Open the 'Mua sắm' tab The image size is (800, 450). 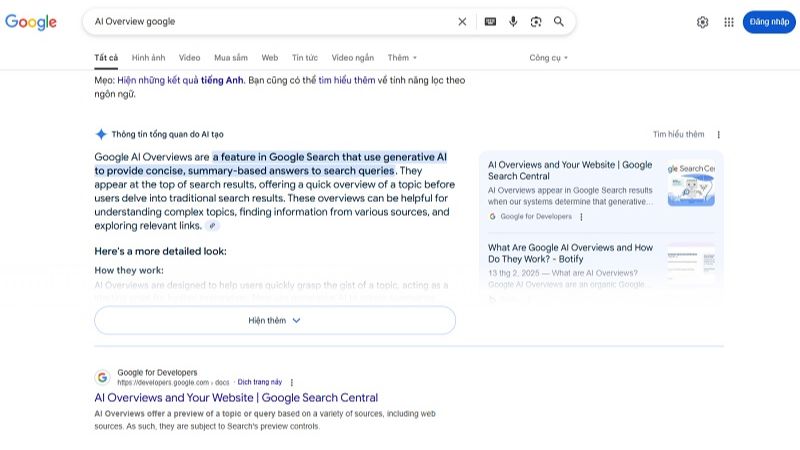[x=231, y=58]
